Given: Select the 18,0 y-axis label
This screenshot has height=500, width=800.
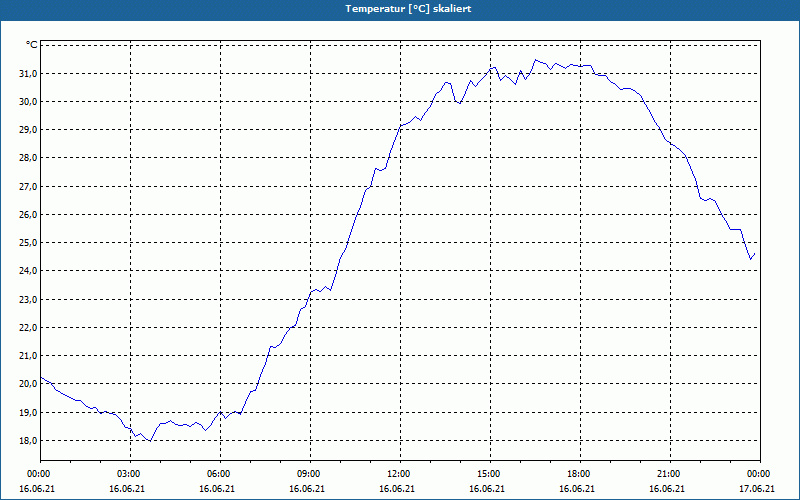Looking at the screenshot, I should [x=28, y=440].
